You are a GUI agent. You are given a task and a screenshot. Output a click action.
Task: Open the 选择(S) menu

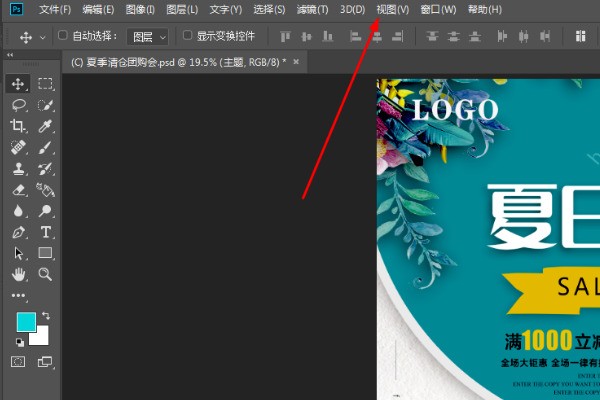point(269,9)
